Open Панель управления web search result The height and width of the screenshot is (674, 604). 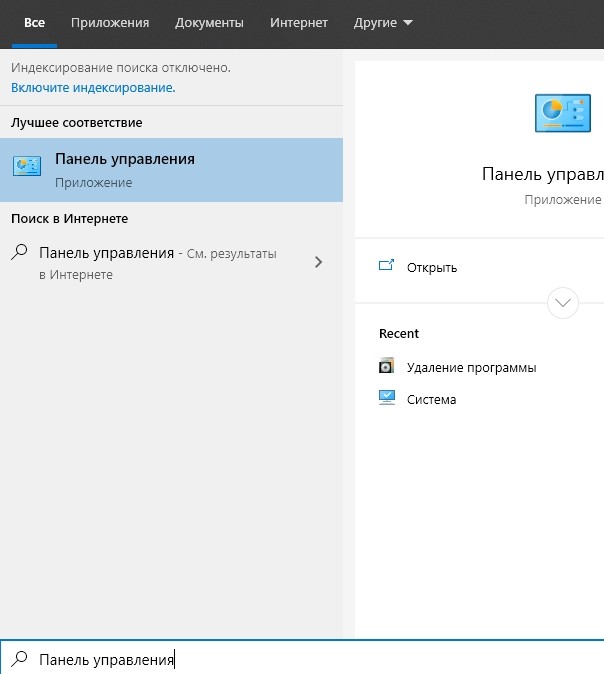coord(172,263)
